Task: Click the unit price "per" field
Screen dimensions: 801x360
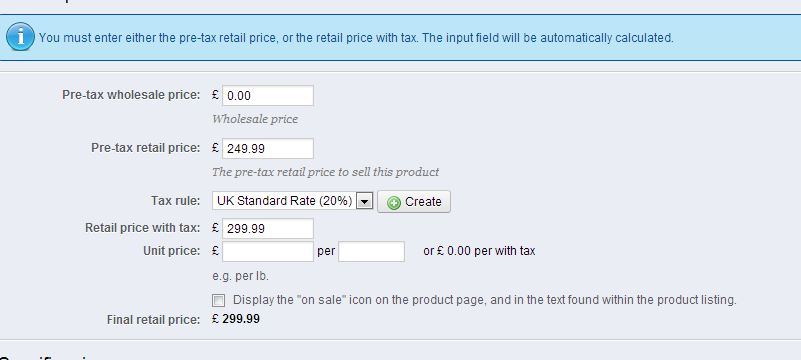Action: (x=371, y=251)
